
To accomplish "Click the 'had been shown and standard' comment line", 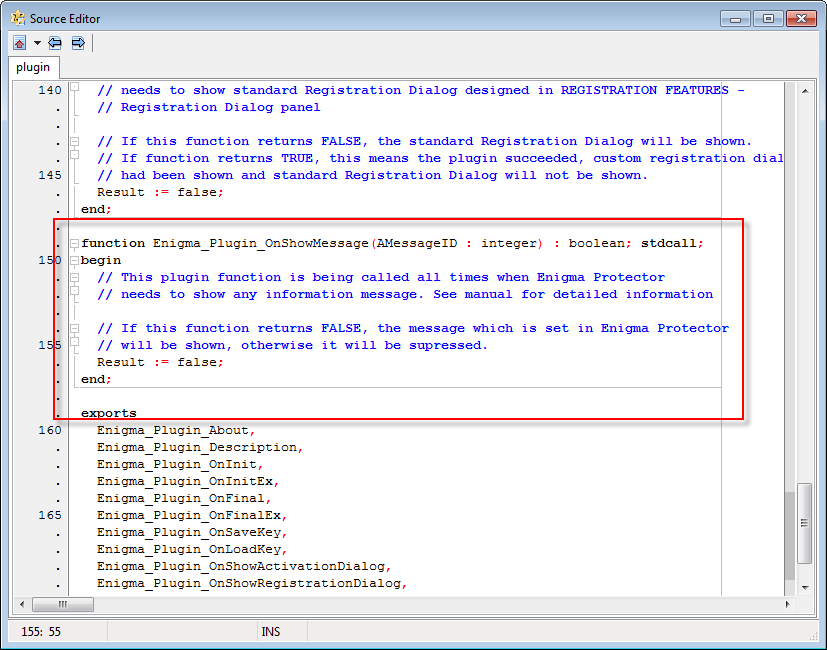I will [372, 175].
